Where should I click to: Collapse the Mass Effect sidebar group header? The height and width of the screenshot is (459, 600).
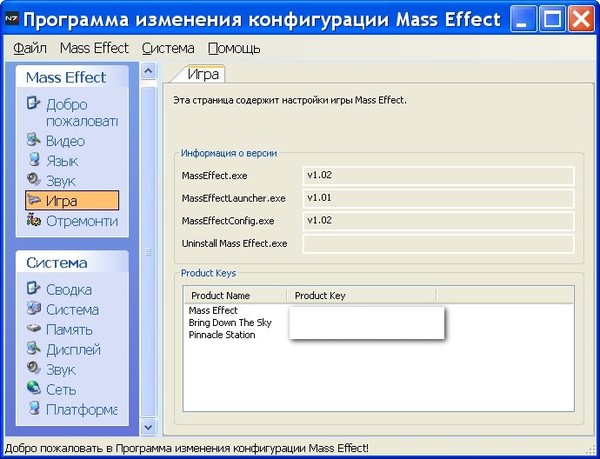pos(72,77)
